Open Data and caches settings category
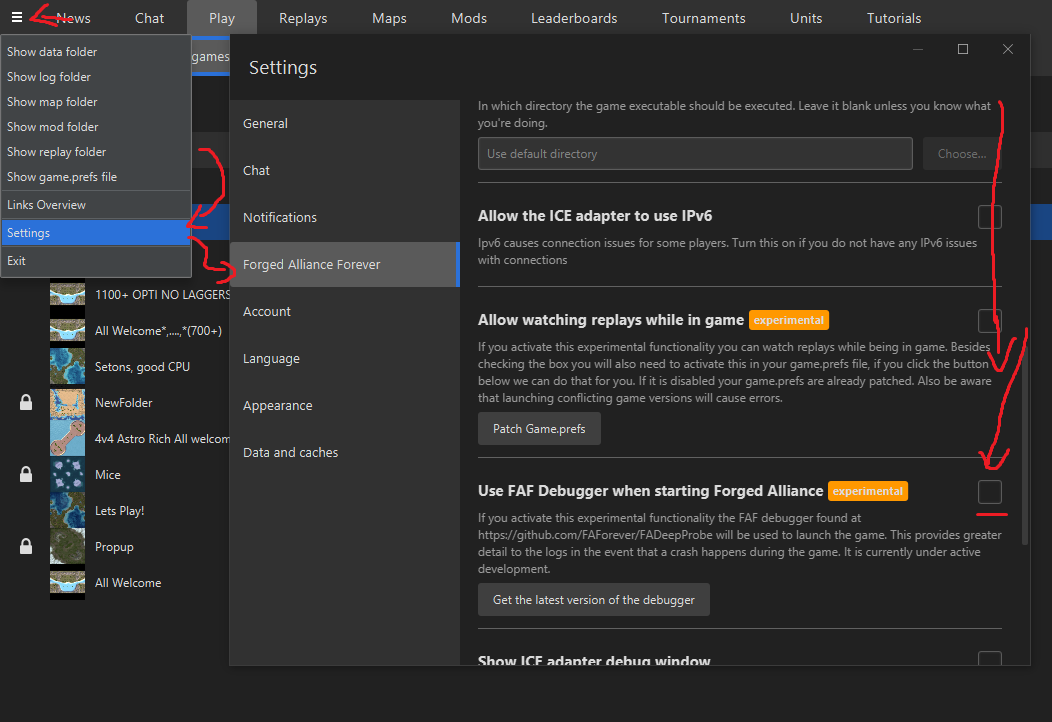Screen dimensions: 1052x722 coord(344,452)
